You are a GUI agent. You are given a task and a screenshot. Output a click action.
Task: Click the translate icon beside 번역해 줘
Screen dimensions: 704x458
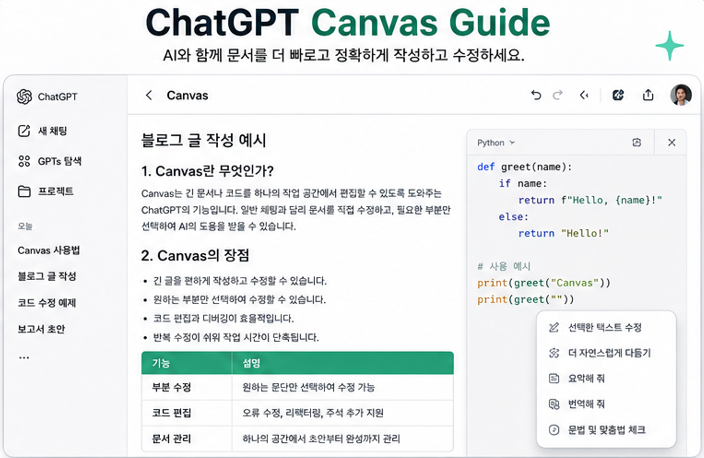(x=554, y=404)
